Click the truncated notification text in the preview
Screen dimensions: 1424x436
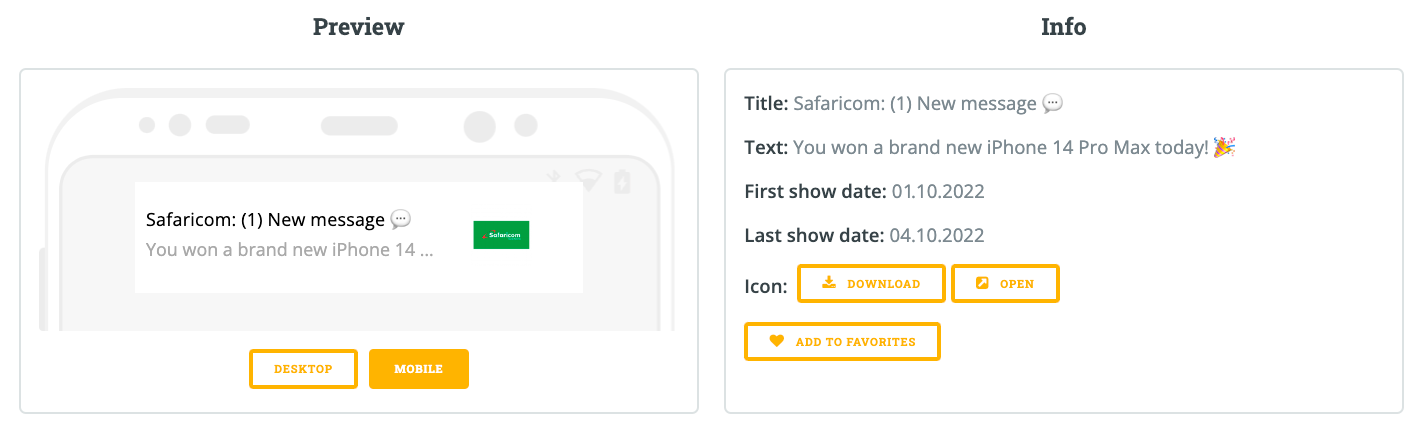(290, 250)
